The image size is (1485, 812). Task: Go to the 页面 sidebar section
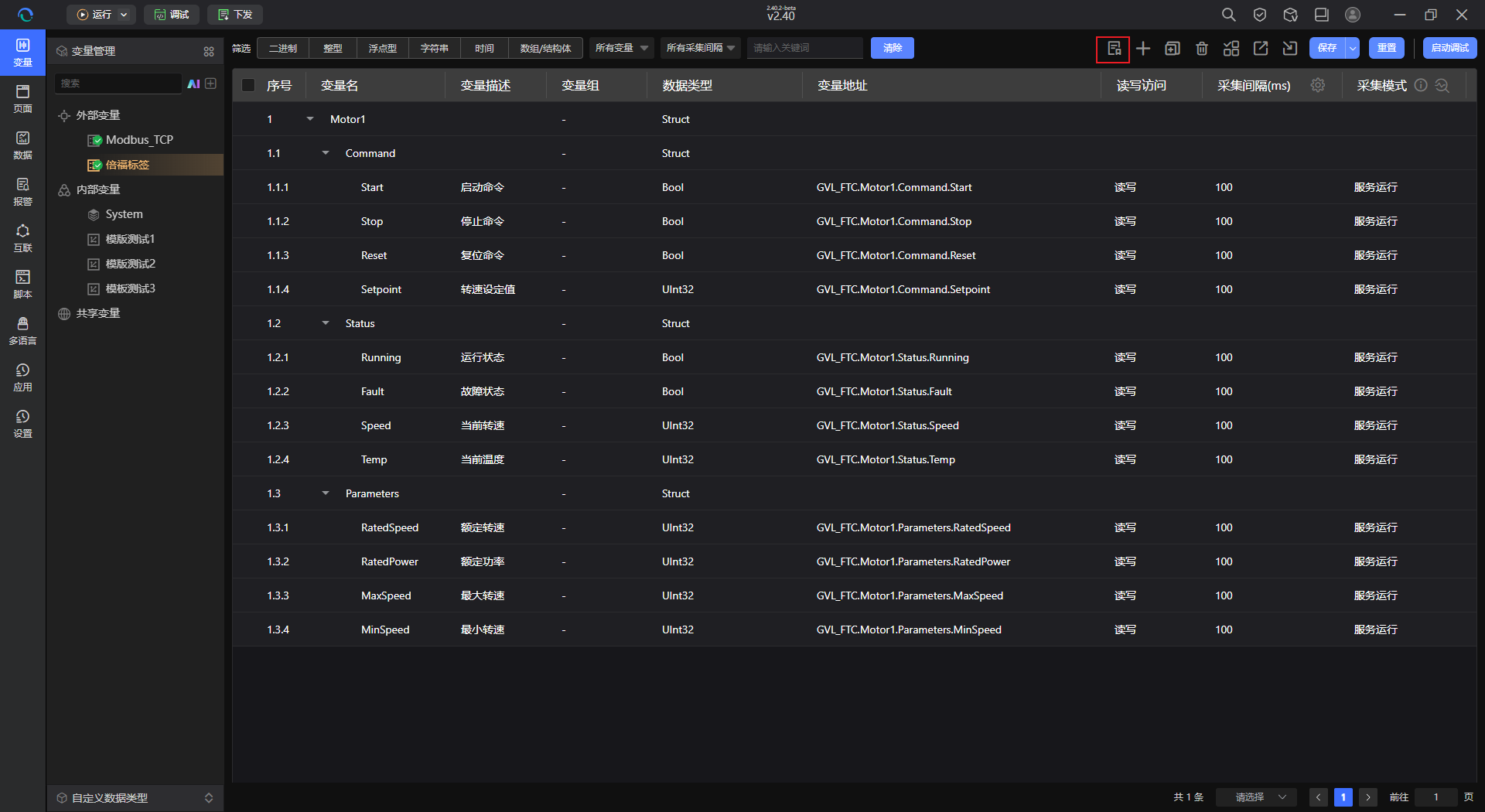coord(23,99)
